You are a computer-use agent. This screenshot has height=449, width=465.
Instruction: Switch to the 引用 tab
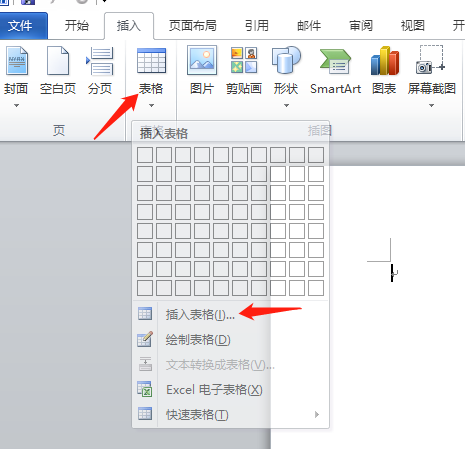(257, 26)
